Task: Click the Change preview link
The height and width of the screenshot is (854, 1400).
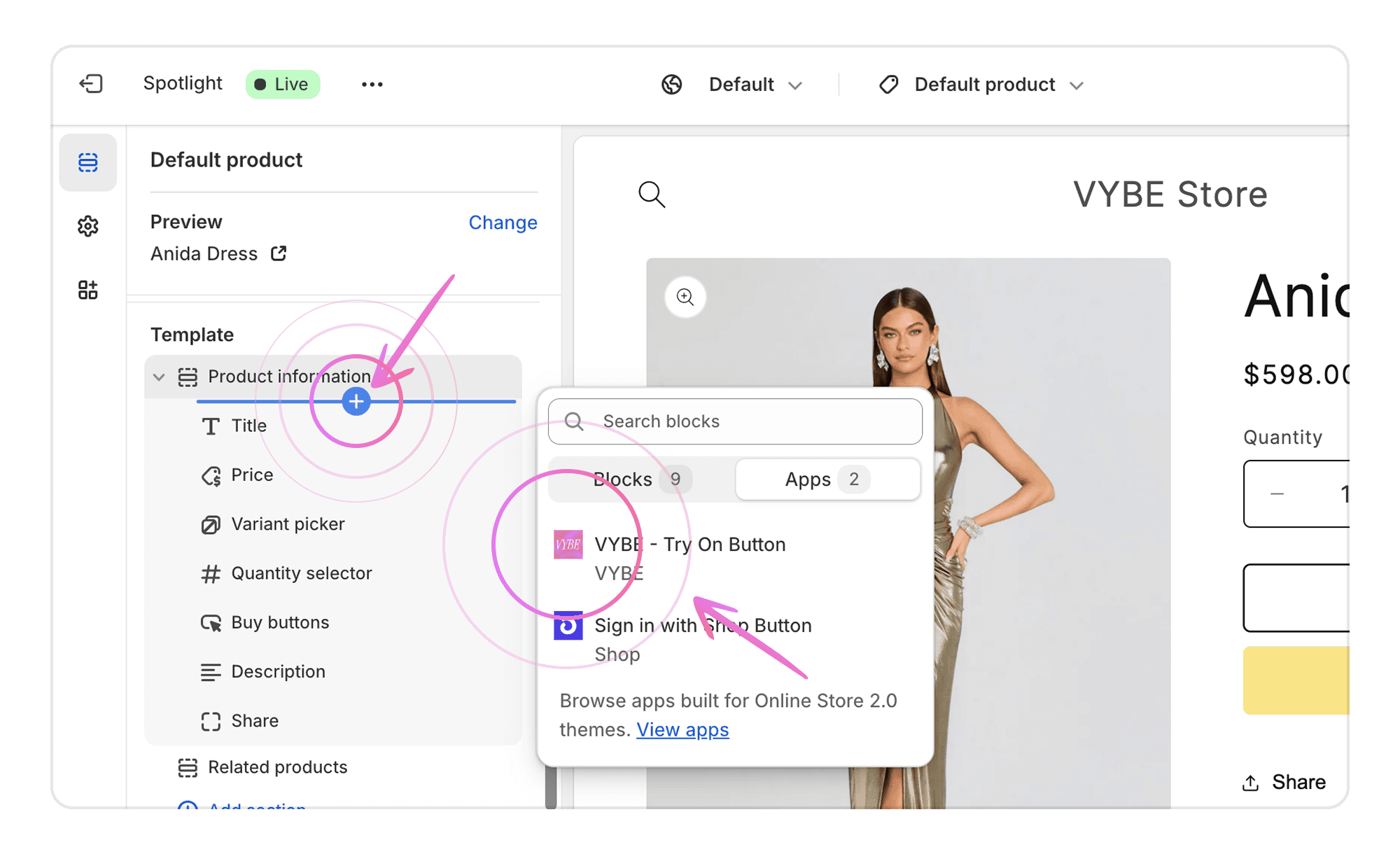Action: [x=503, y=223]
